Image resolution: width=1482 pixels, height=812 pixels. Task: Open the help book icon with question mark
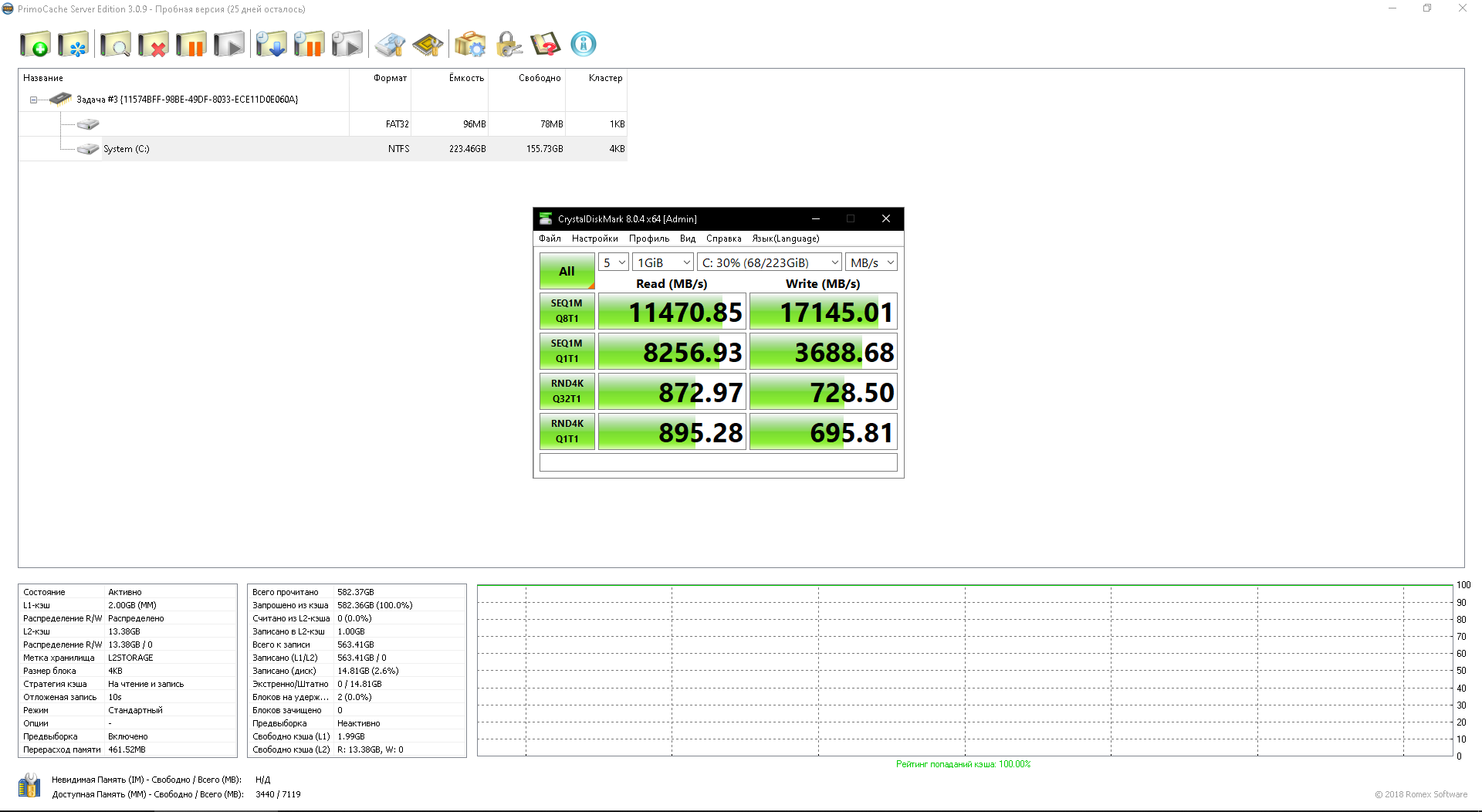(546, 44)
